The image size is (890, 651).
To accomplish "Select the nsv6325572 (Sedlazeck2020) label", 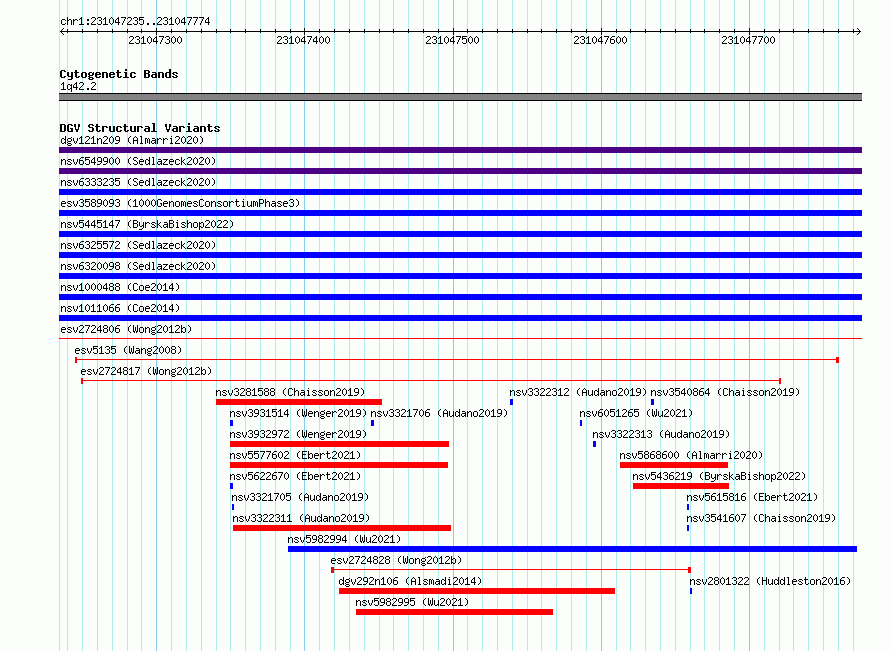I will click(138, 245).
